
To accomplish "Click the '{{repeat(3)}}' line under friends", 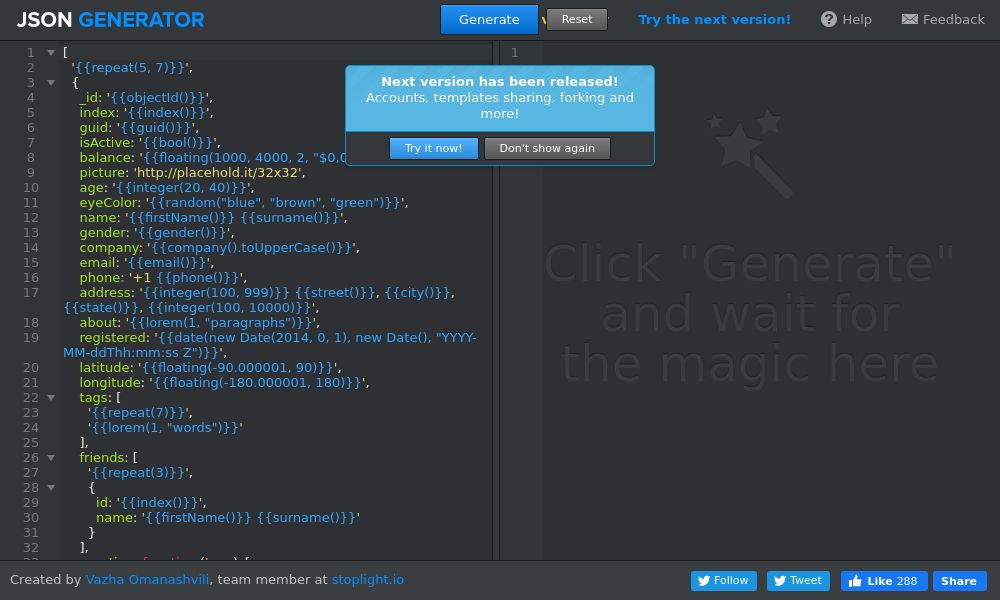I will 140,472.
